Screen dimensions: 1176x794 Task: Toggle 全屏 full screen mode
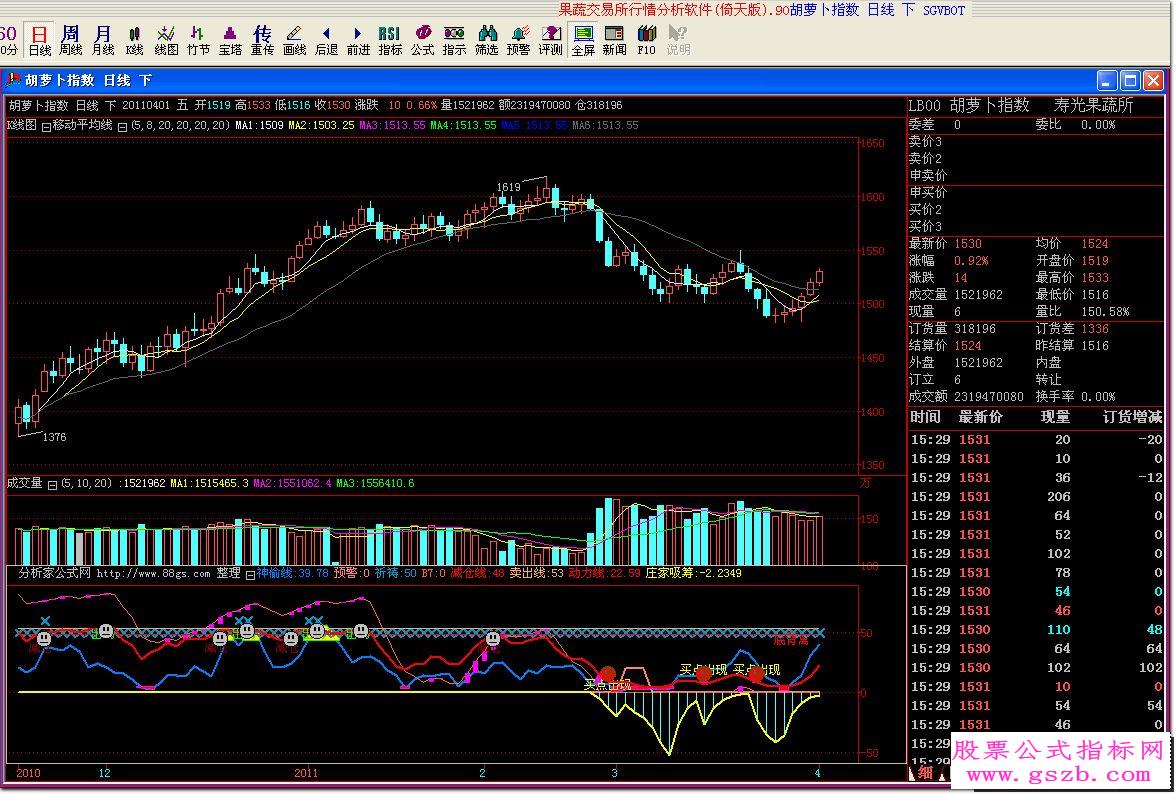[583, 40]
